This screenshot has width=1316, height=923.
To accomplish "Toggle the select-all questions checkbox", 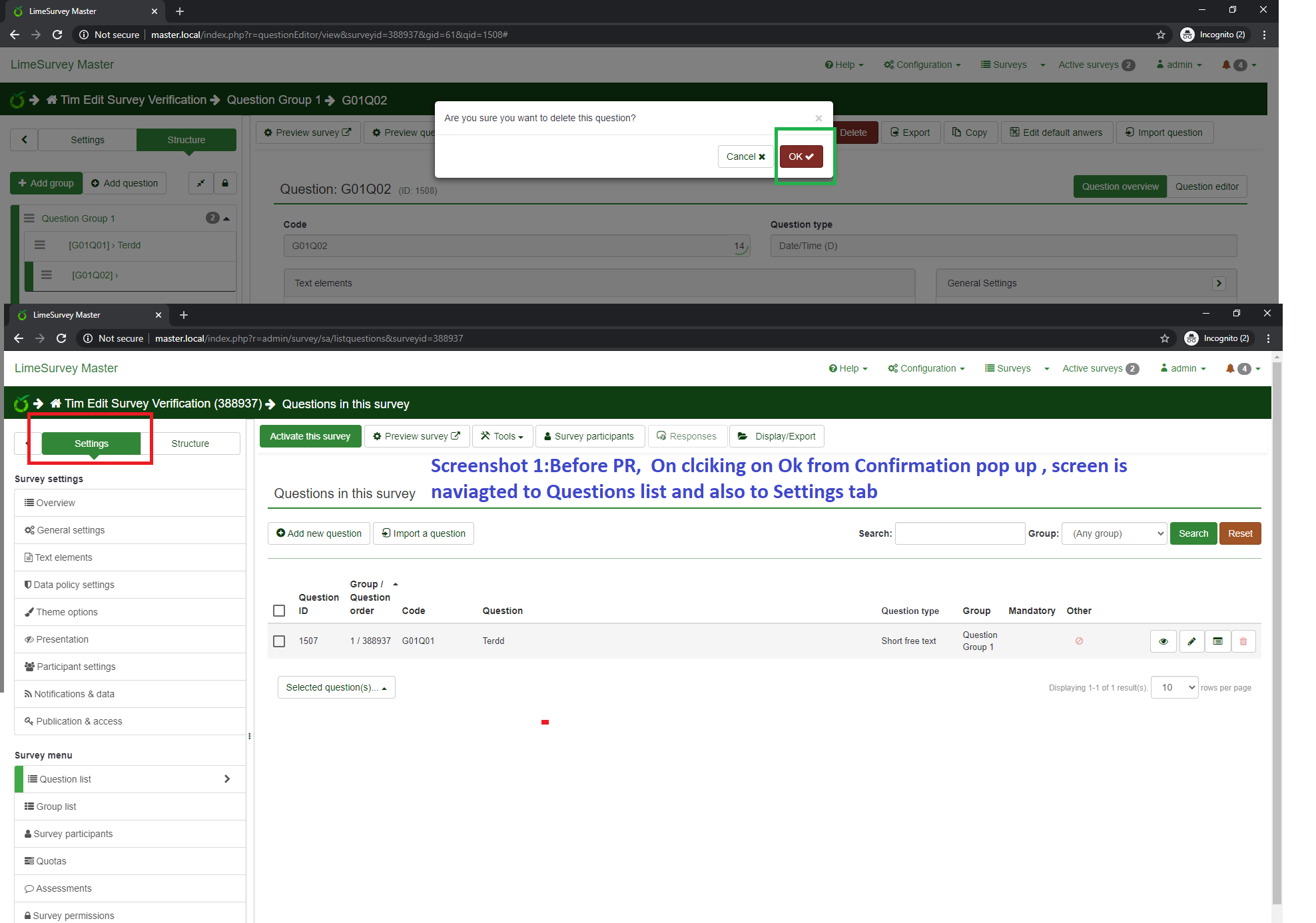I will (x=279, y=611).
